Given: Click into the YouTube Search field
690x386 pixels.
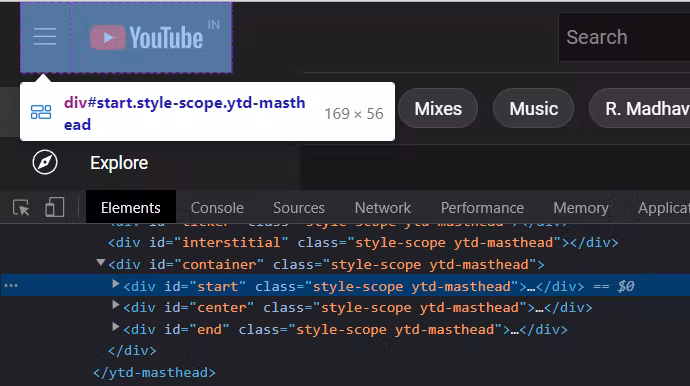Looking at the screenshot, I should tap(624, 37).
